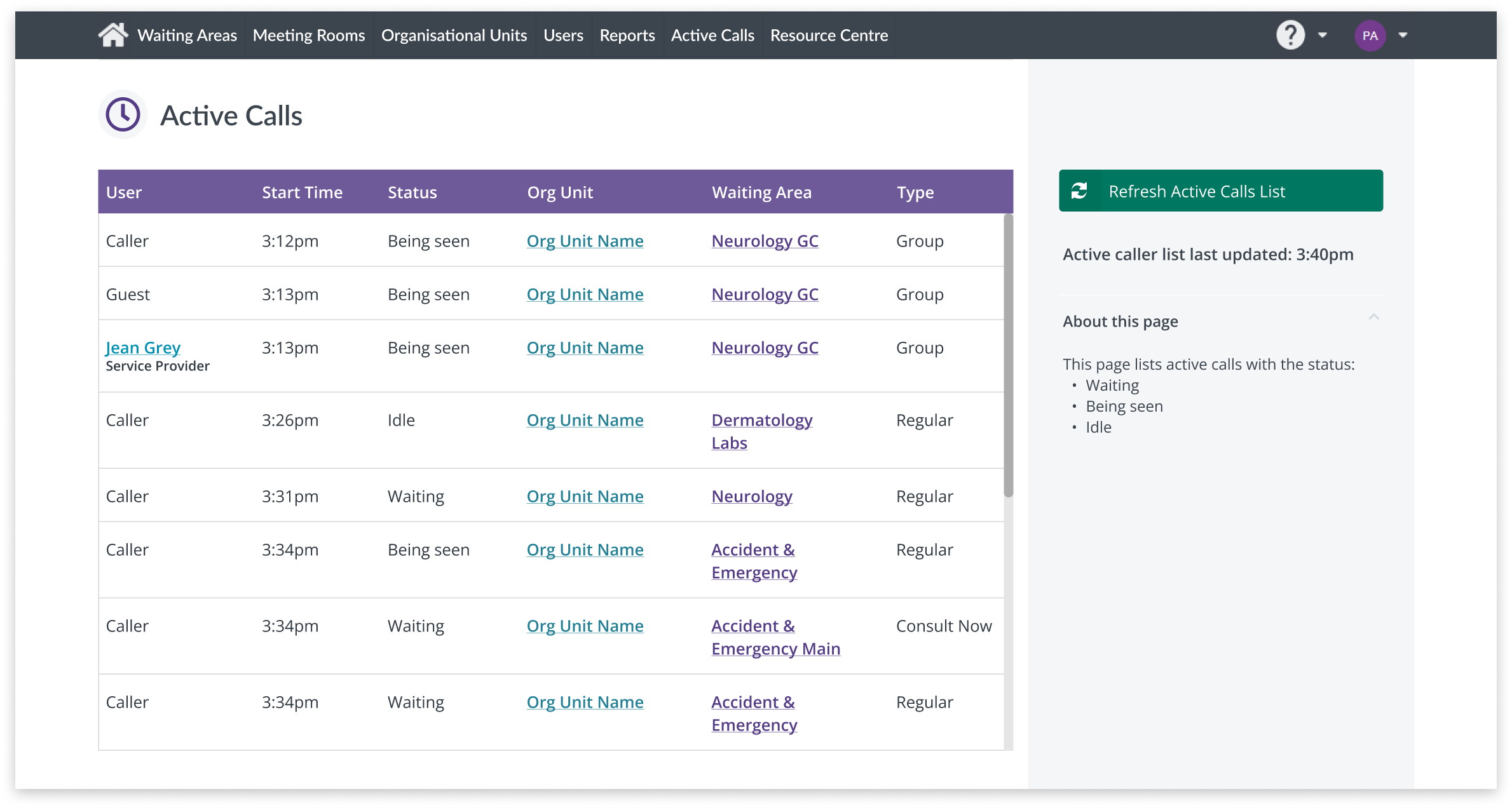
Task: Open the Help question mark icon
Action: tap(1290, 36)
